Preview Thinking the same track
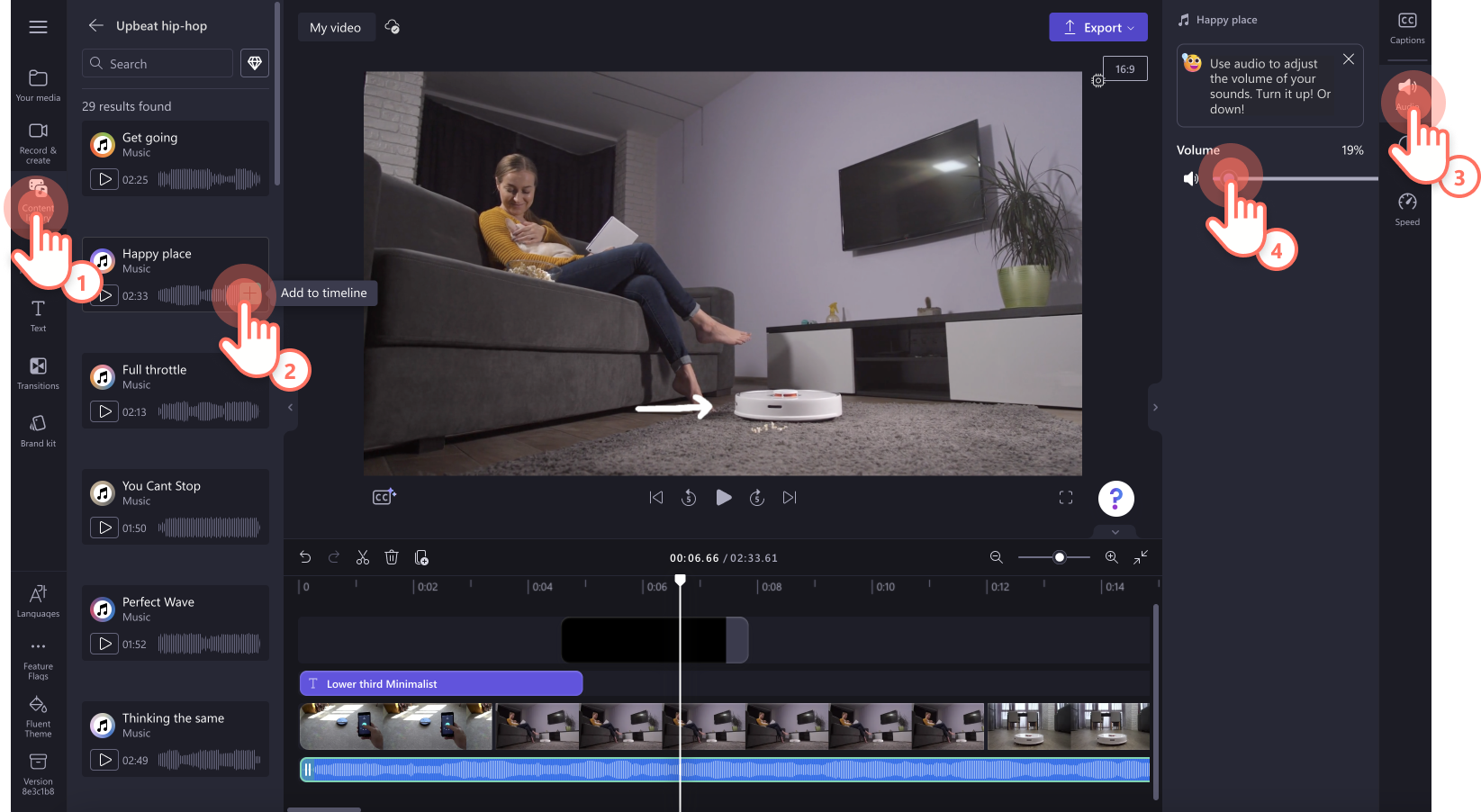This screenshot has height=812, width=1481. (105, 760)
